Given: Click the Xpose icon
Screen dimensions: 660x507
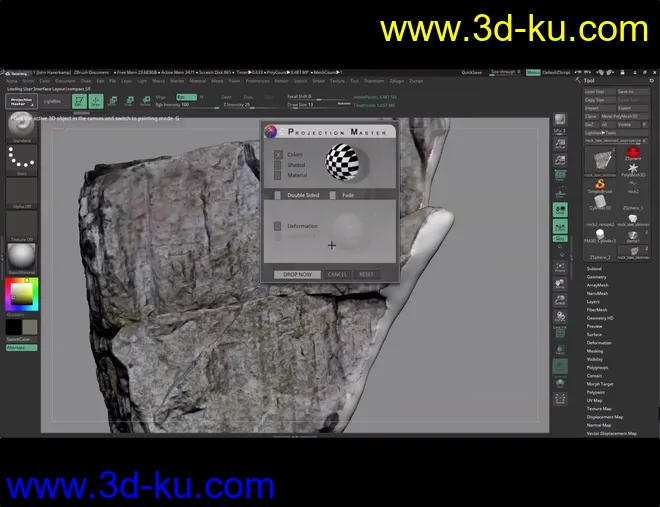Looking at the screenshot, I should (x=560, y=398).
